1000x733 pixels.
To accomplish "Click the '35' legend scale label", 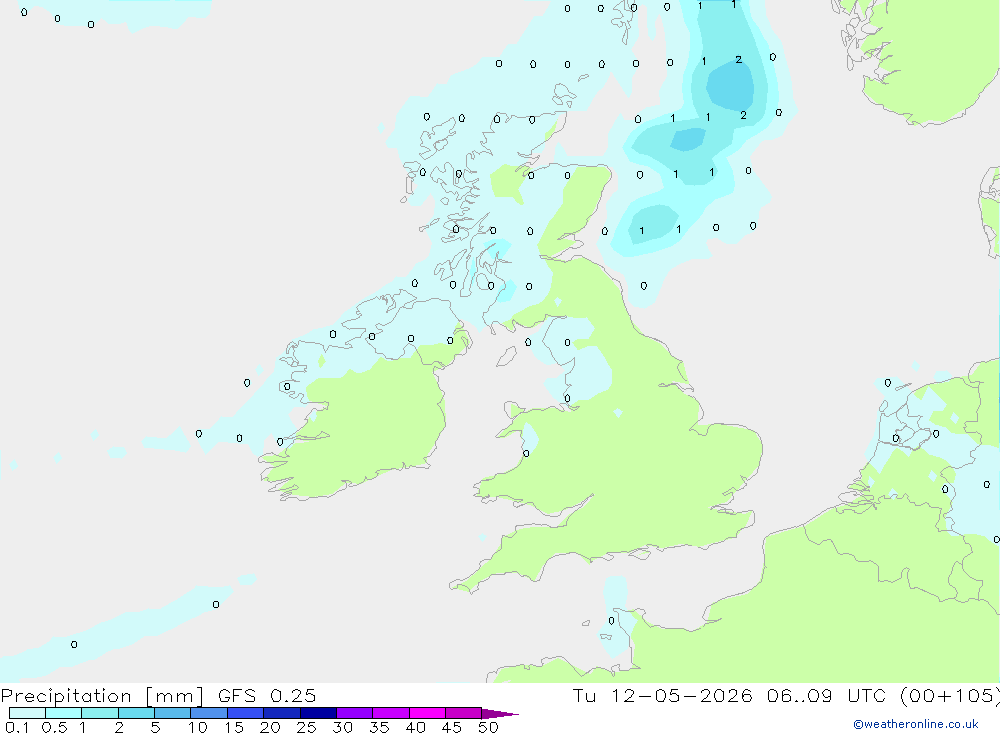I will [379, 727].
